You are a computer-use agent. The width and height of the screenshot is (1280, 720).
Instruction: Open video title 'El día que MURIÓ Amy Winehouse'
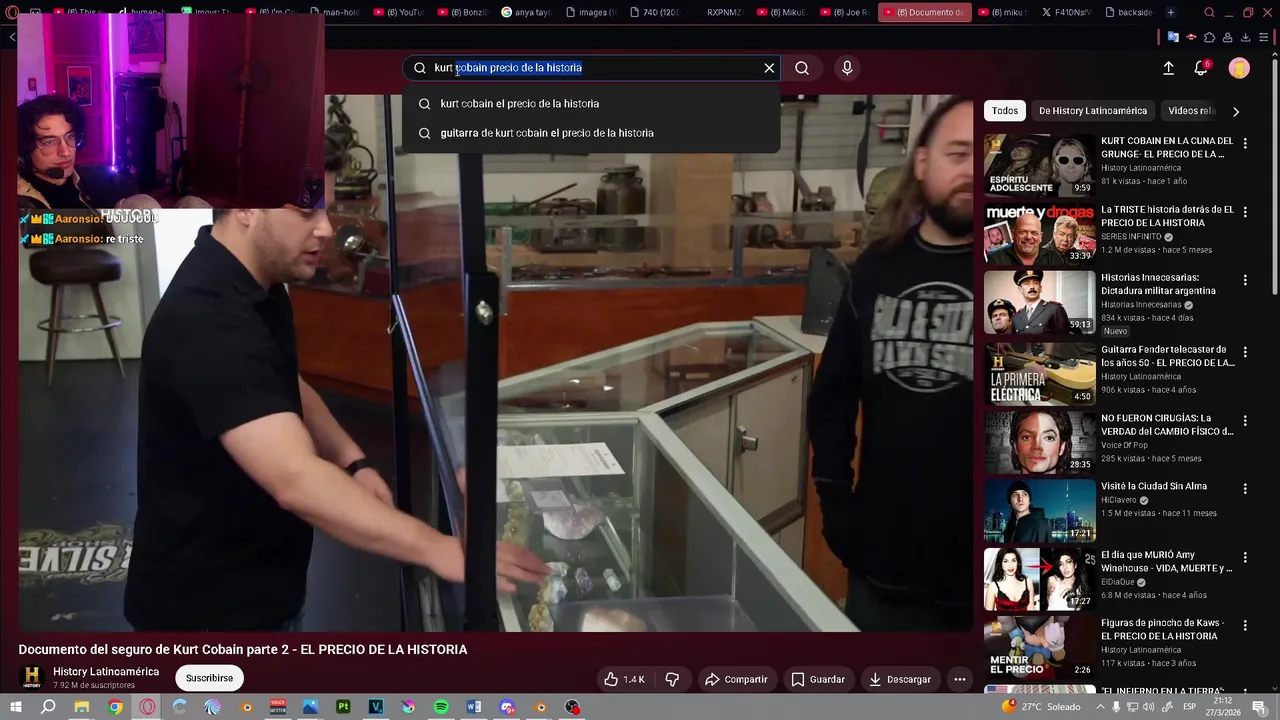(1166, 561)
